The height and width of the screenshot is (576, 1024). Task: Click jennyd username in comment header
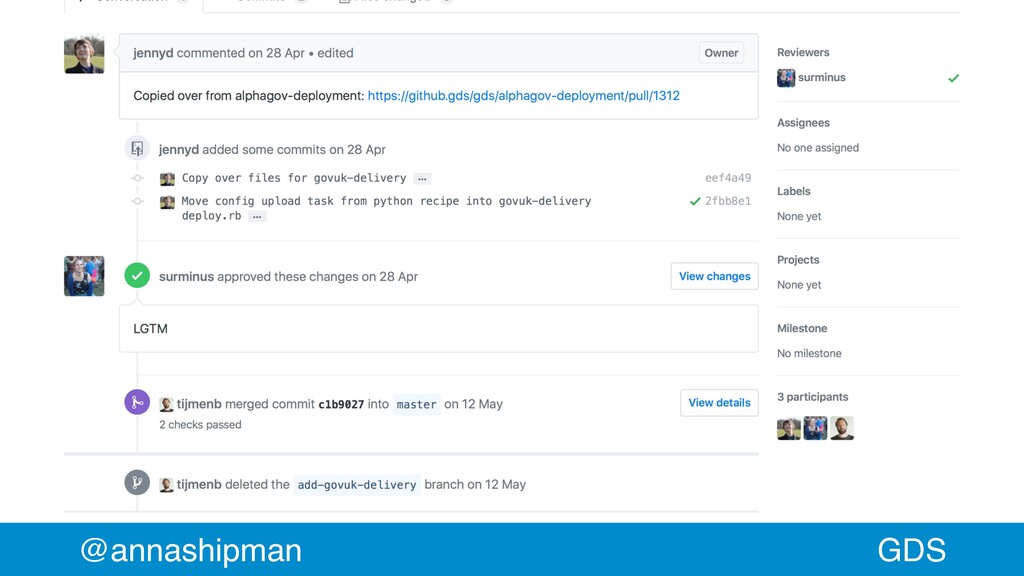pyautogui.click(x=153, y=53)
